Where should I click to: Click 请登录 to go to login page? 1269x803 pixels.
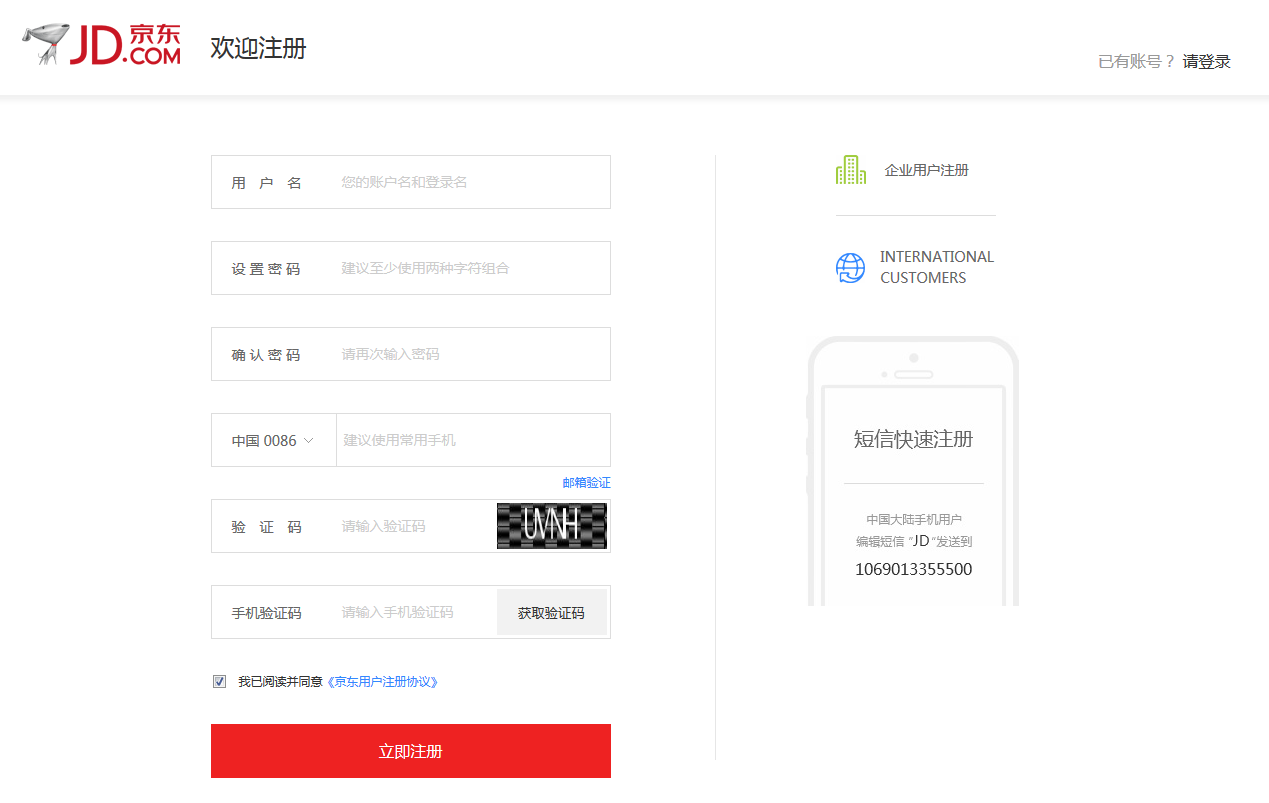point(1206,61)
